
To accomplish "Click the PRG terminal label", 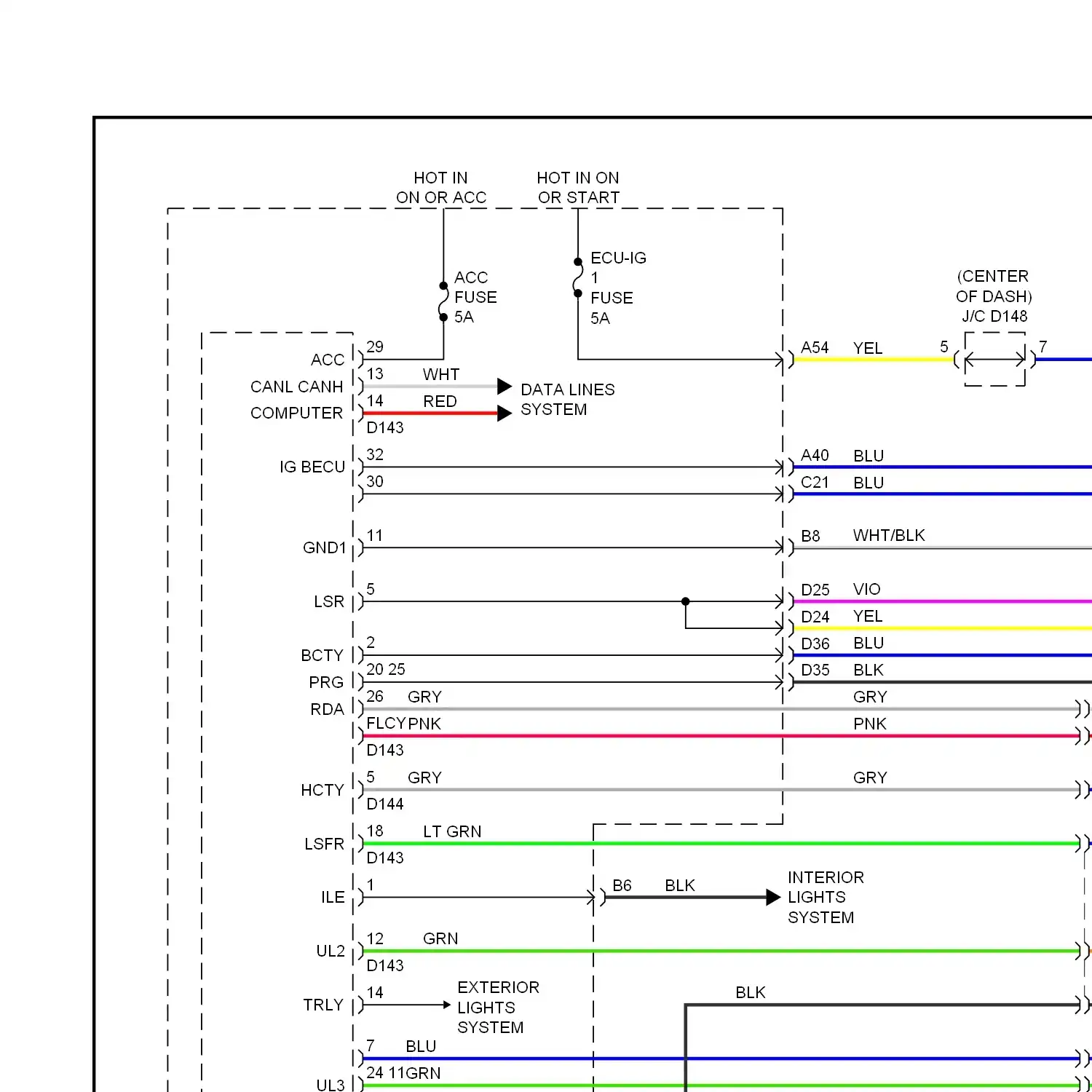I will tap(326, 682).
